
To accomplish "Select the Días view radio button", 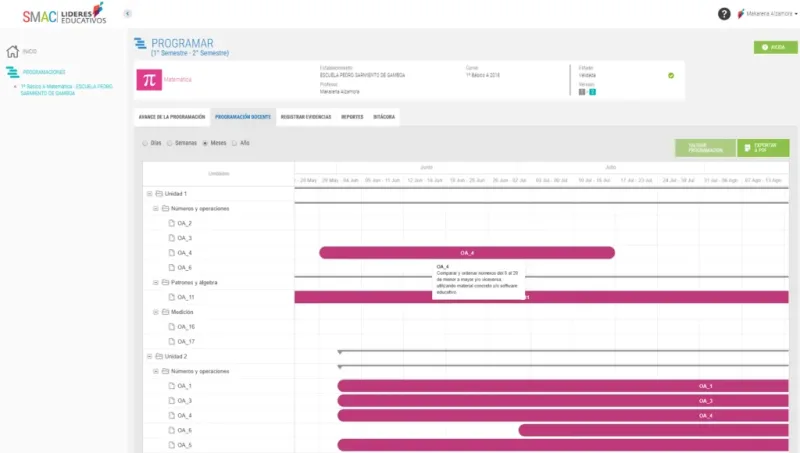I will (x=145, y=143).
